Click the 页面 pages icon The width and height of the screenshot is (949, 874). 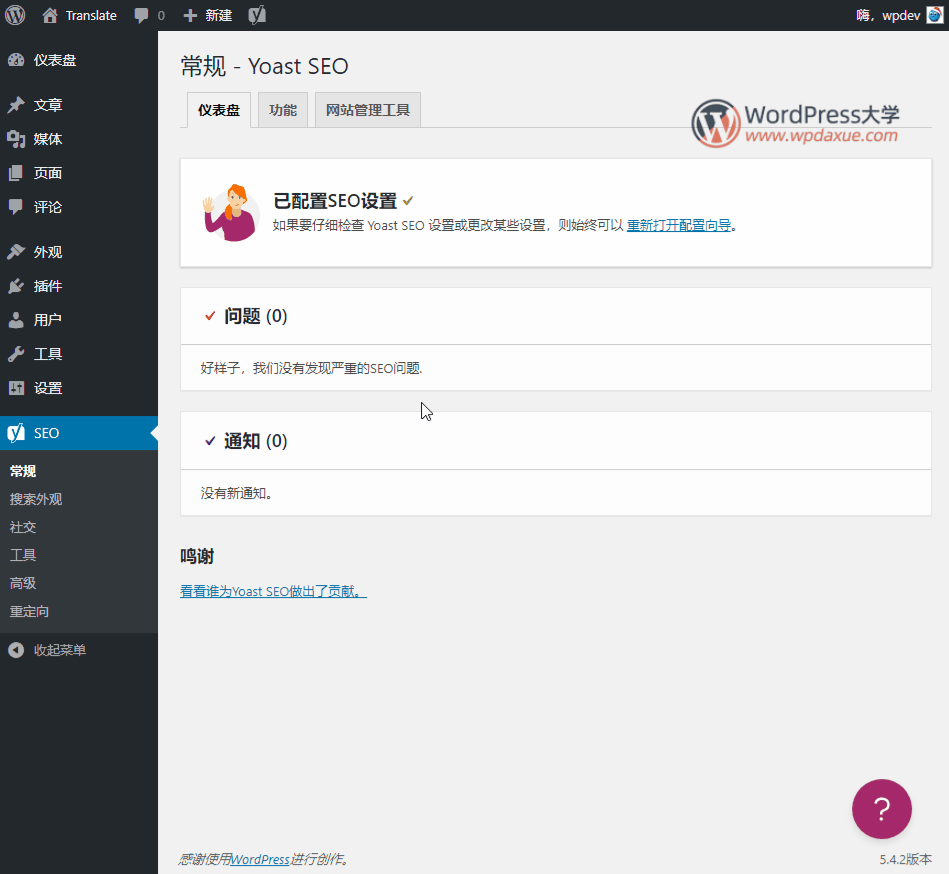click(x=16, y=173)
